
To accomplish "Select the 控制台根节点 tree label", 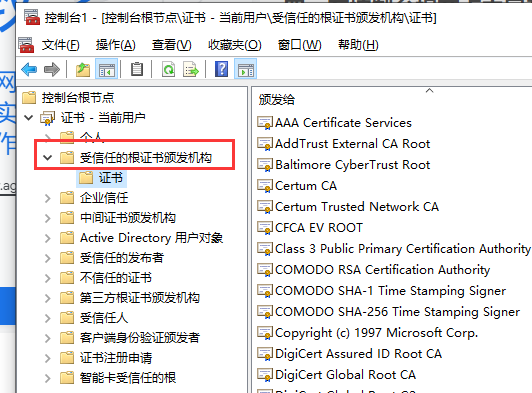I will coord(78,98).
